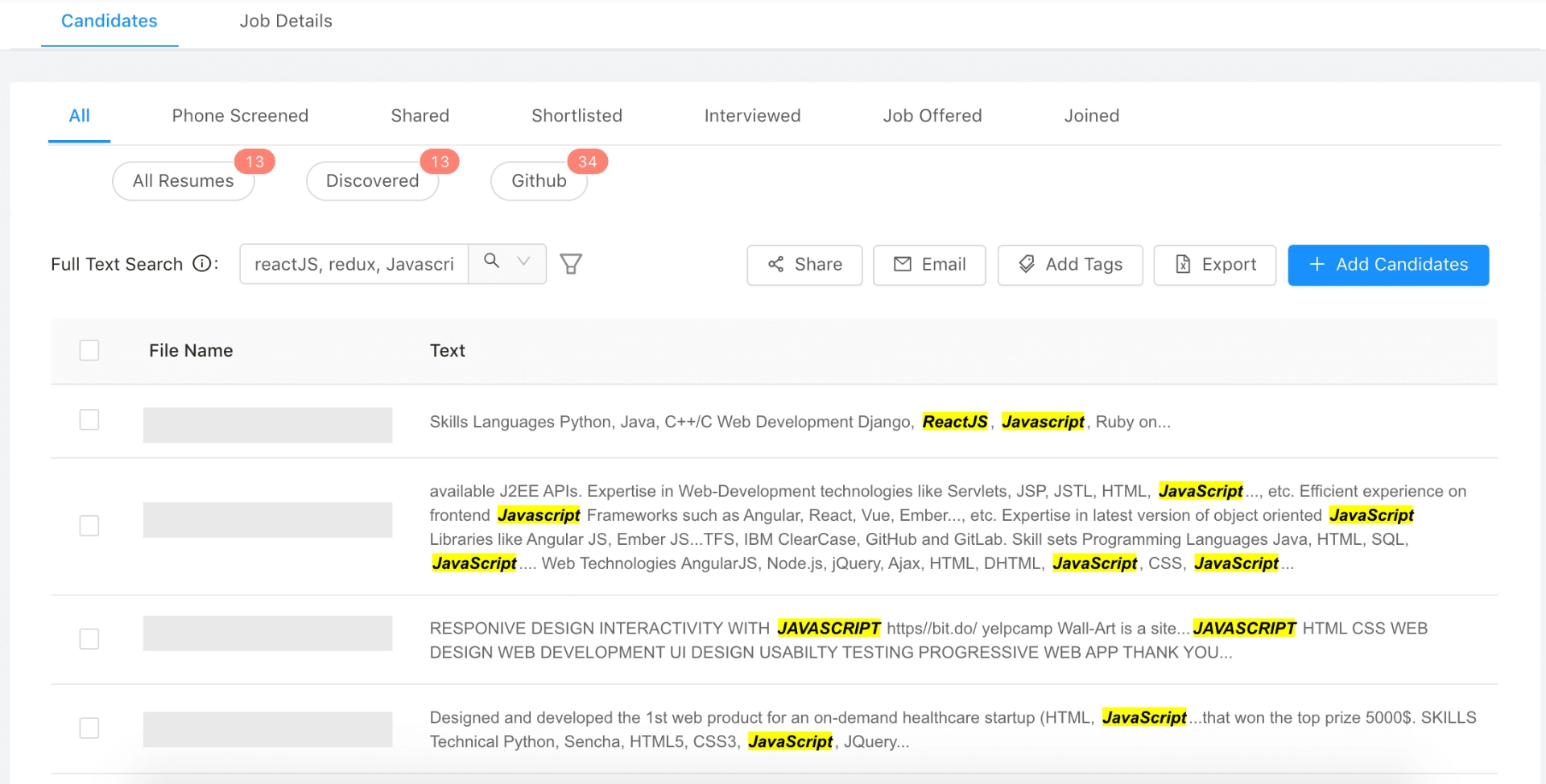1546x784 pixels.
Task: Open the Github resumes filter
Action: pyautogui.click(x=539, y=180)
